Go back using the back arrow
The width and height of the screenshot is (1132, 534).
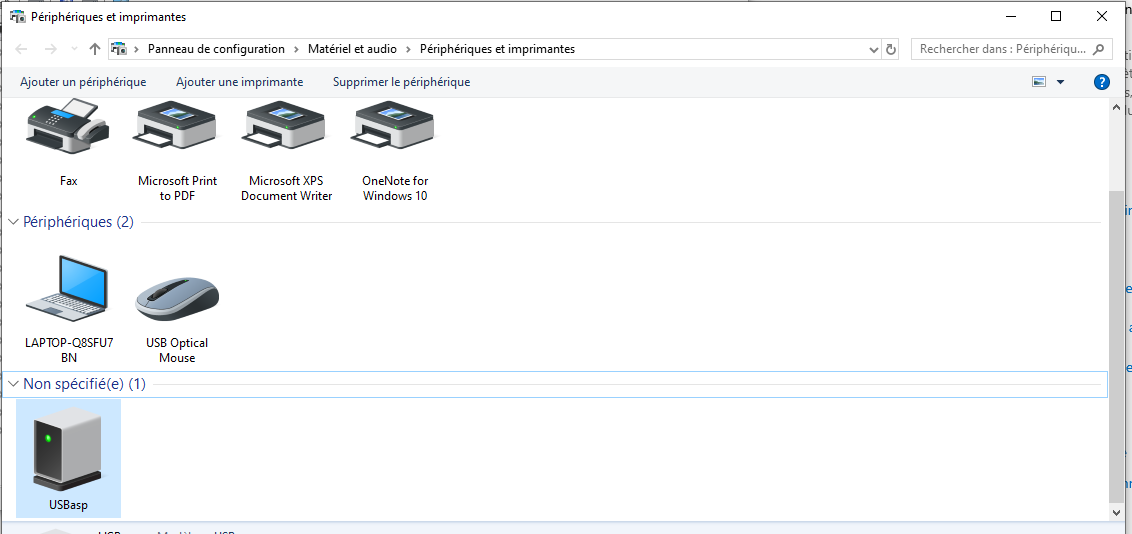tap(22, 49)
